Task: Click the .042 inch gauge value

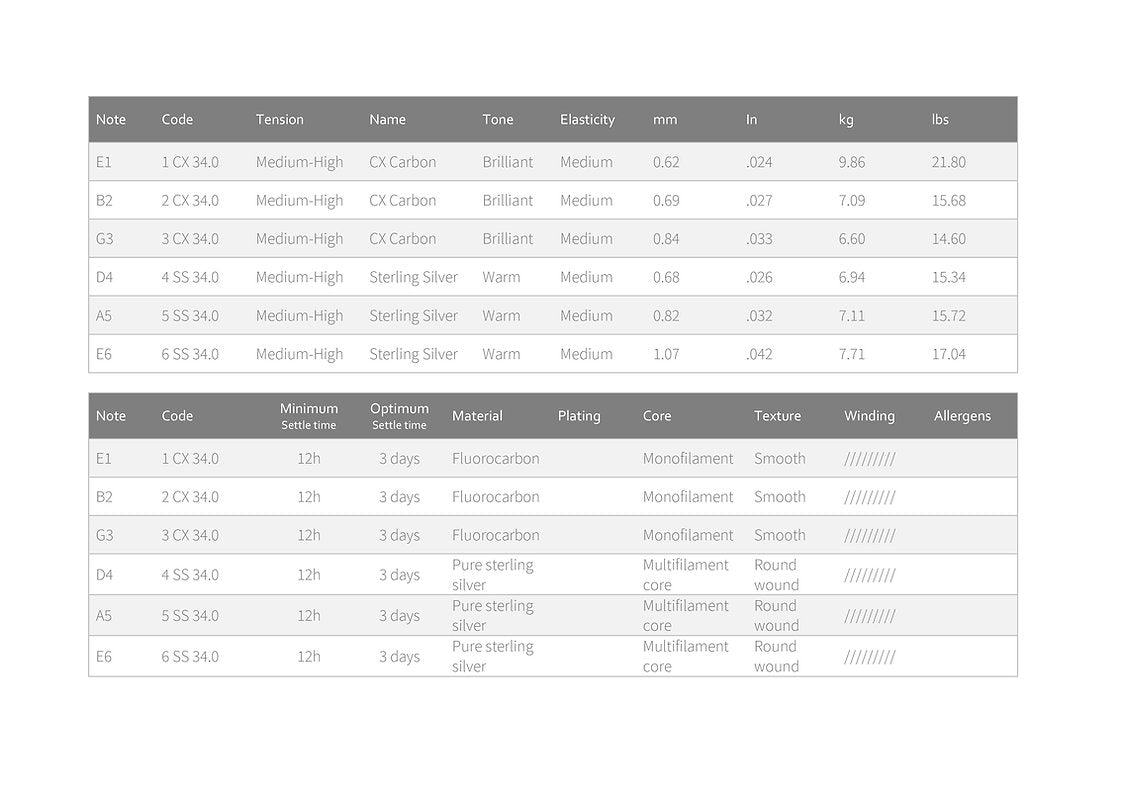Action: pos(759,354)
